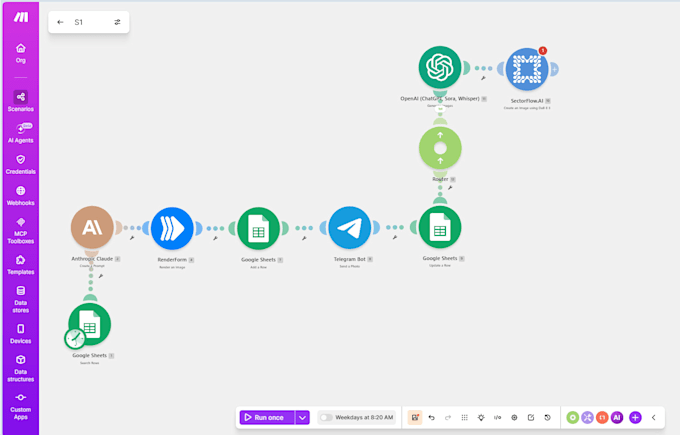Click the OpenAI (ChatGPT, Sora, Whisper) label

click(440, 98)
